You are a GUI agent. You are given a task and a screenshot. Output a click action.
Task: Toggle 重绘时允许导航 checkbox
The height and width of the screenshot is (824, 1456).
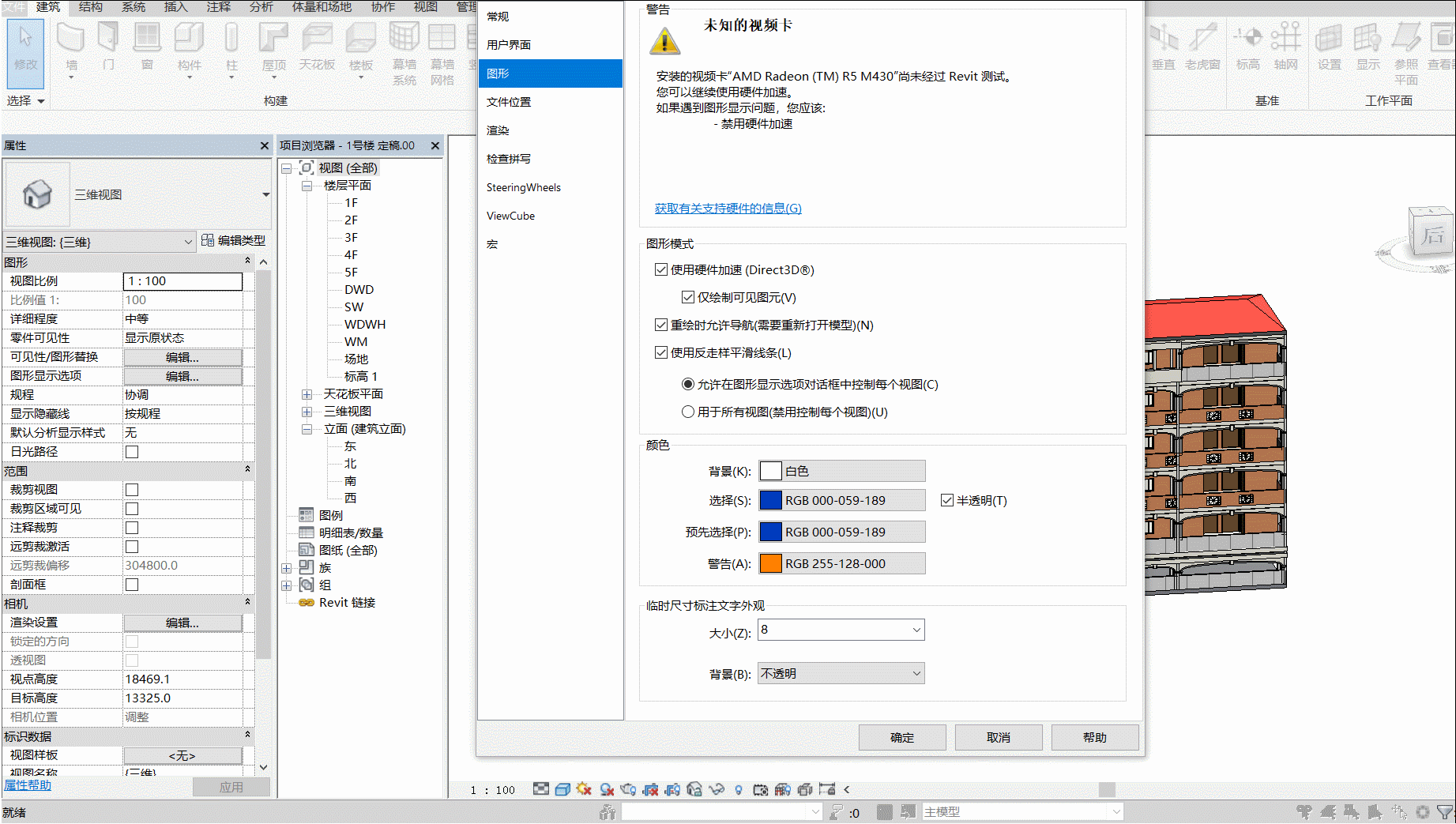coord(661,325)
